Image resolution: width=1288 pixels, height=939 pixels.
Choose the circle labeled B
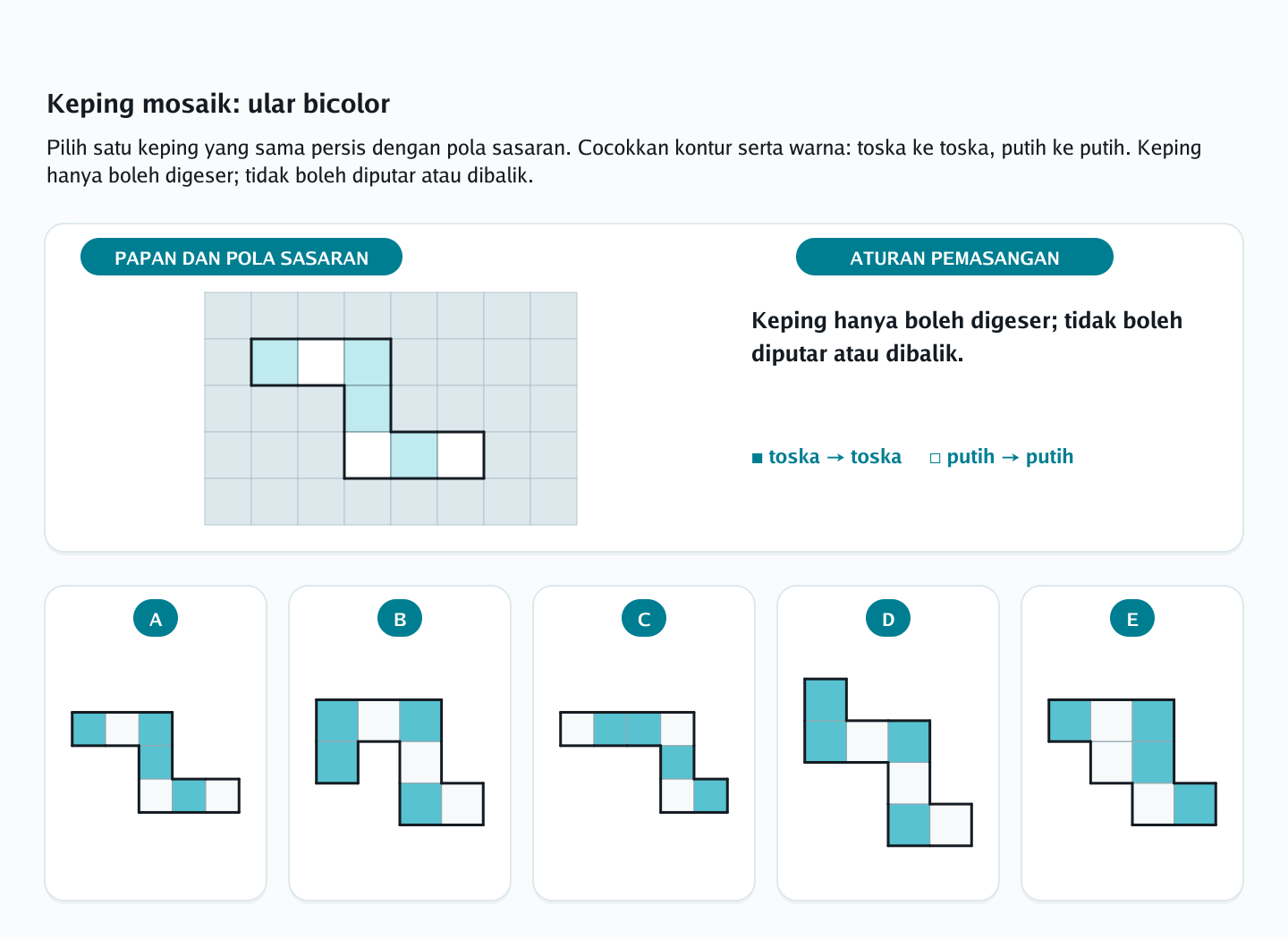pos(400,618)
